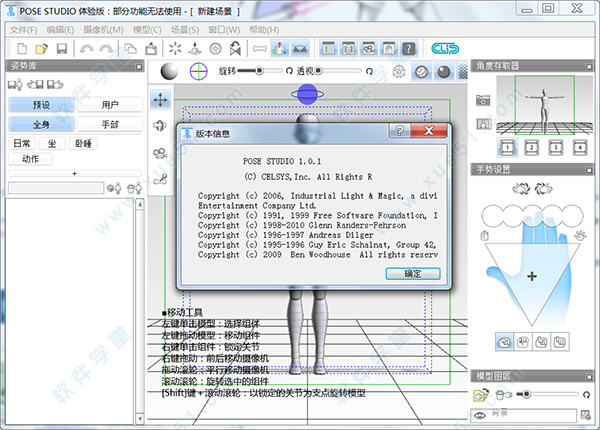This screenshot has height=430, width=600.
Task: Toggle the eye visibility in 模型图层
Action: click(480, 415)
